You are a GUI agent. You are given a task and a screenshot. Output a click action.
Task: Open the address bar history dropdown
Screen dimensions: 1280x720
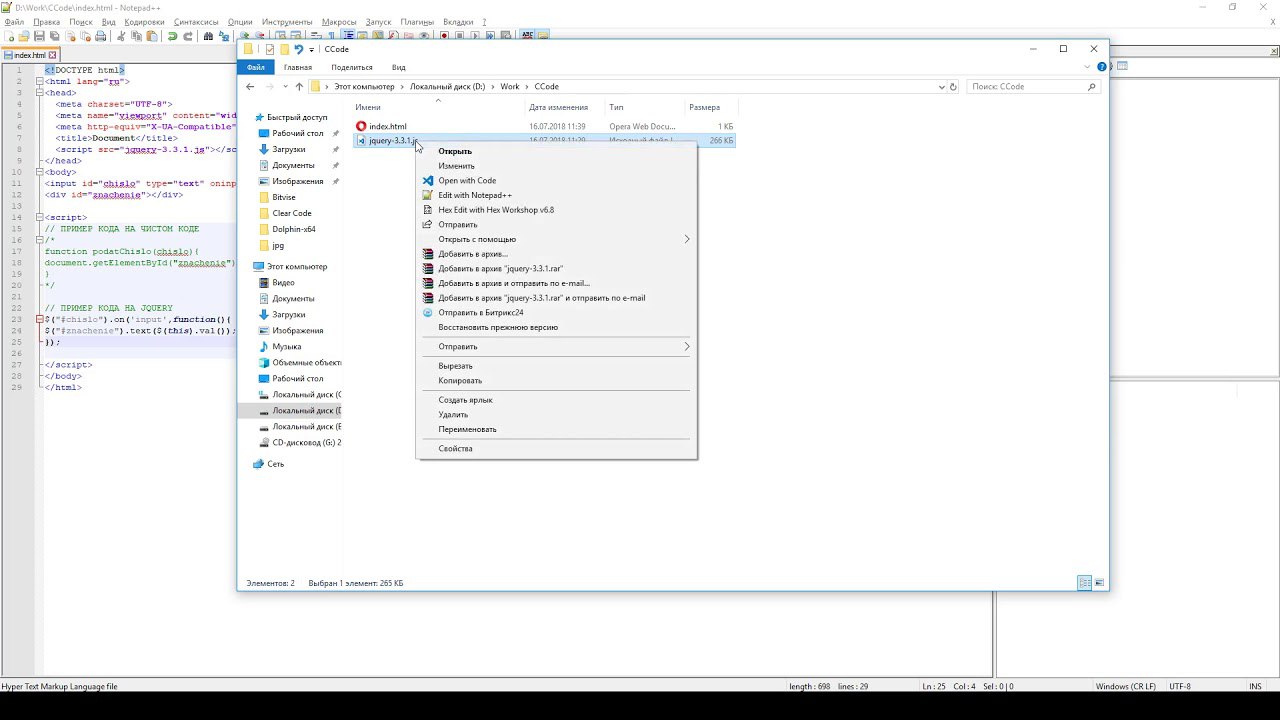[941, 87]
